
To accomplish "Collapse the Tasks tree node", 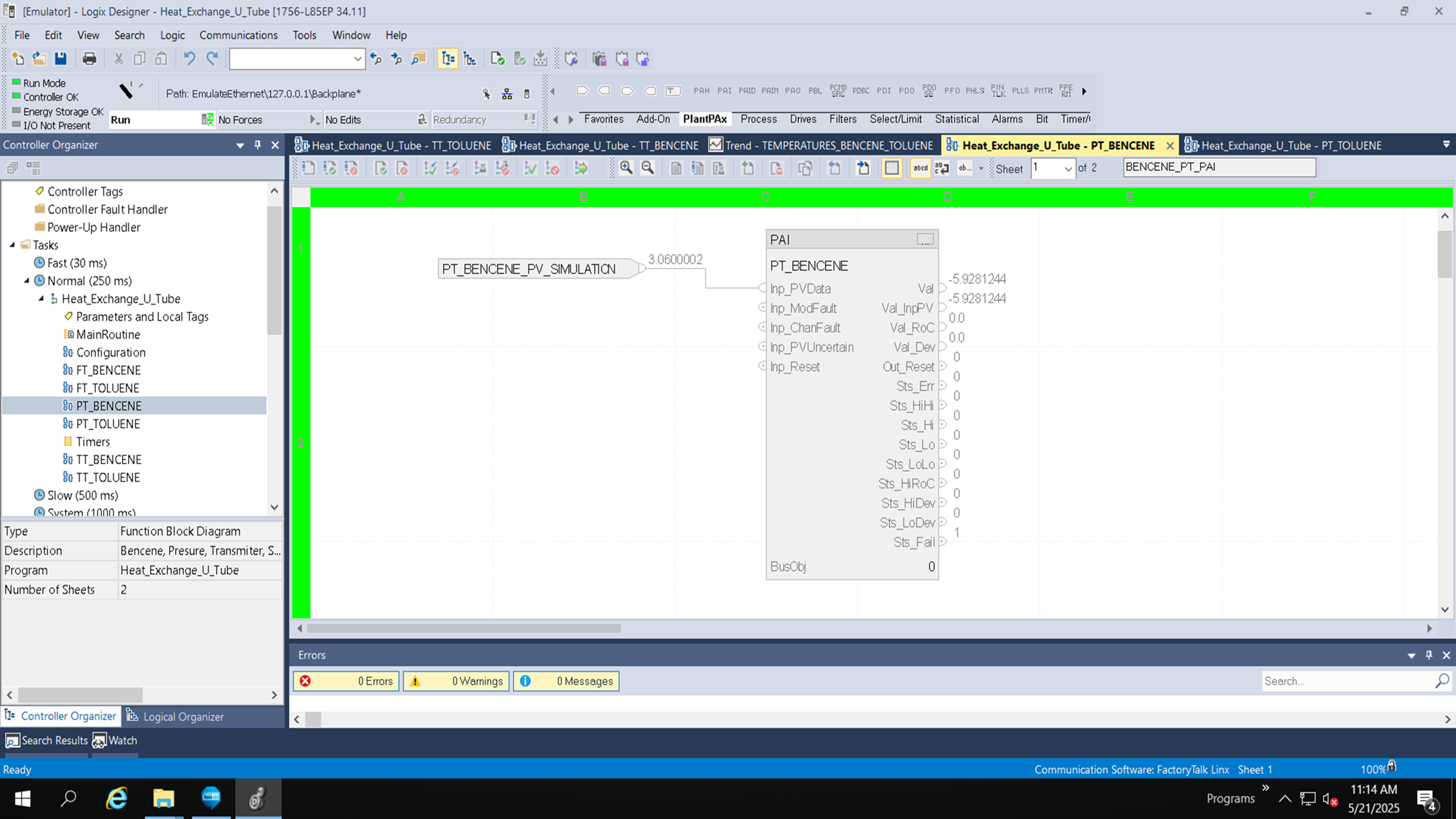I will pyautogui.click(x=12, y=244).
